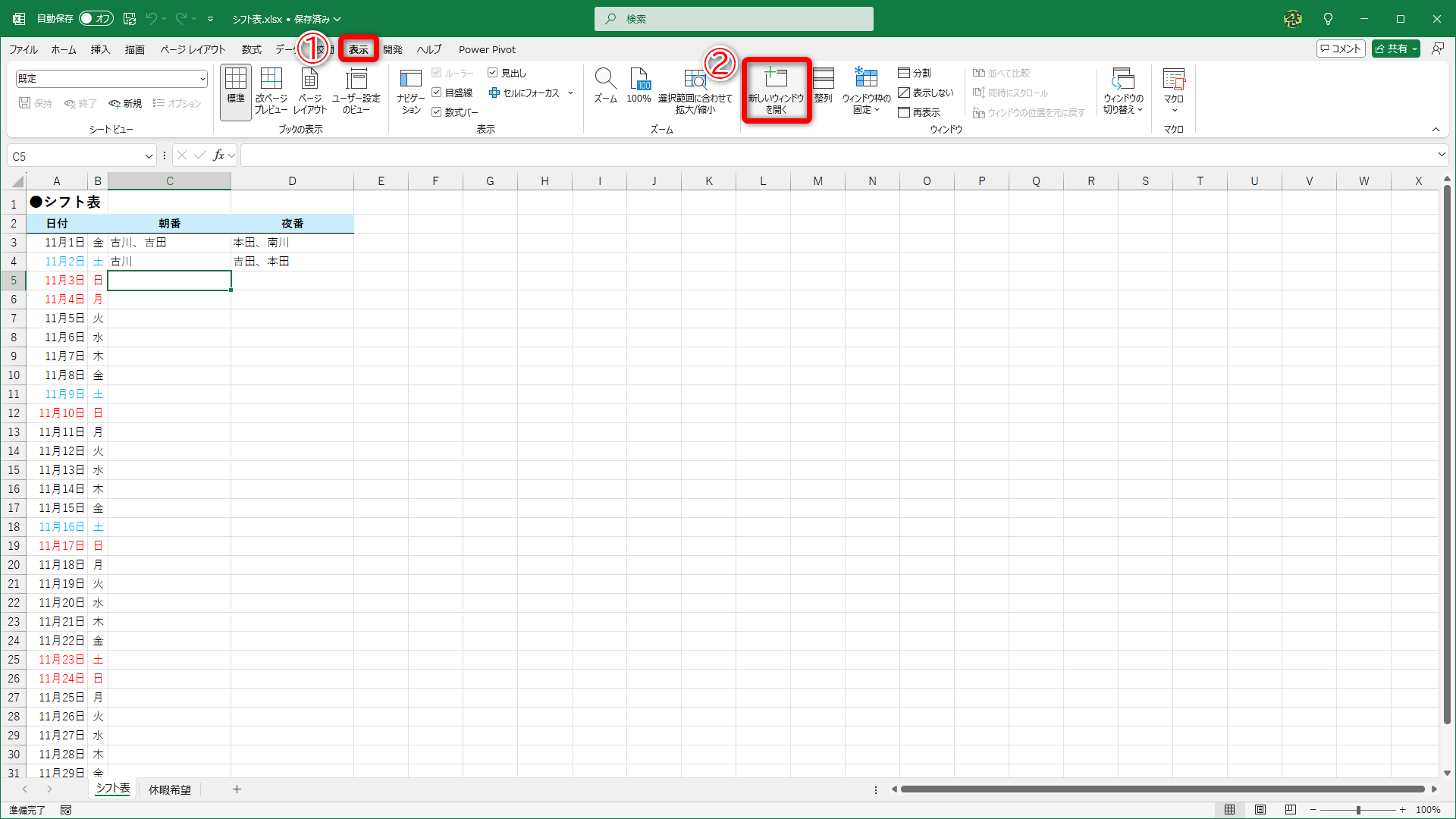Screen dimensions: 1456x819
Task: Click the Comments (コメント) button
Action: 1340,49
